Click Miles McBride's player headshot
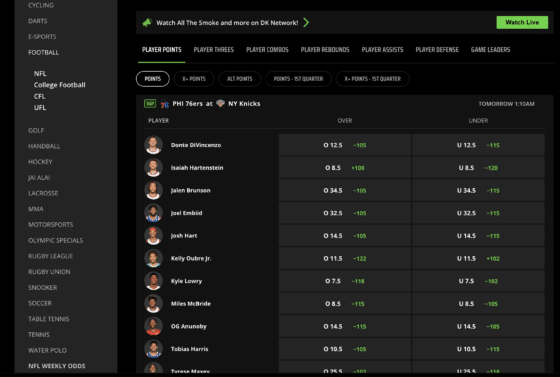 tap(154, 304)
